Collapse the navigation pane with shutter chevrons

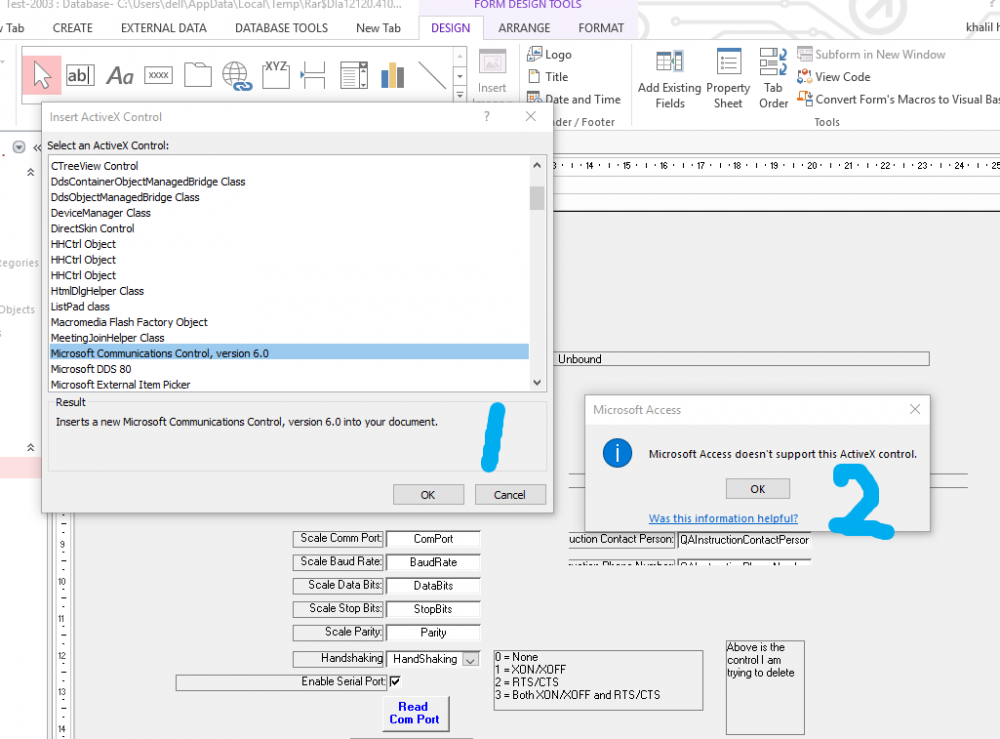37,147
